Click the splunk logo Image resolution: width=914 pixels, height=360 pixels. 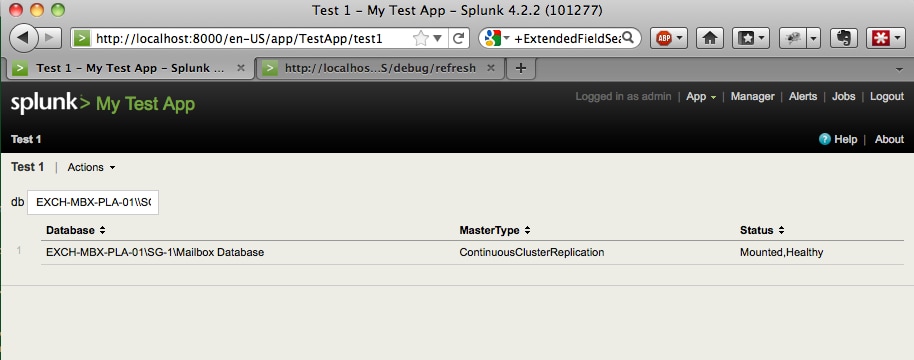coord(51,103)
